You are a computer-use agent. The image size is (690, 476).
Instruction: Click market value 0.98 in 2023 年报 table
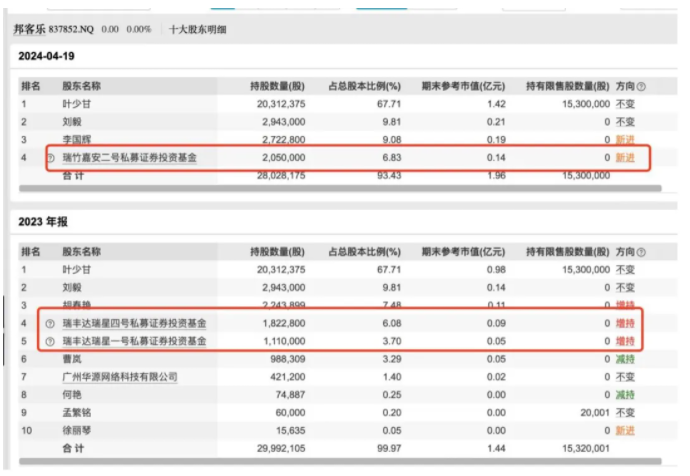[x=496, y=270]
